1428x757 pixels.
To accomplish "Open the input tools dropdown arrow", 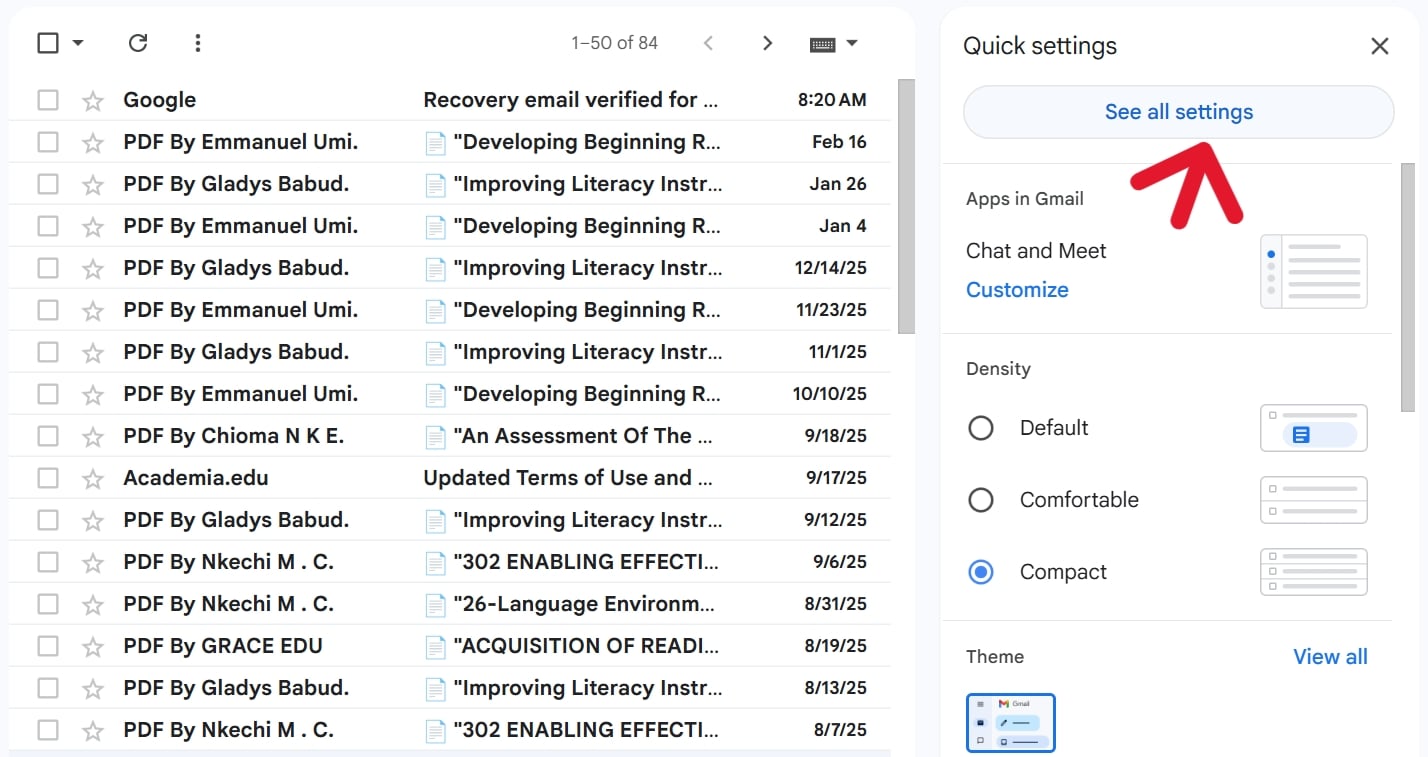I will (851, 43).
